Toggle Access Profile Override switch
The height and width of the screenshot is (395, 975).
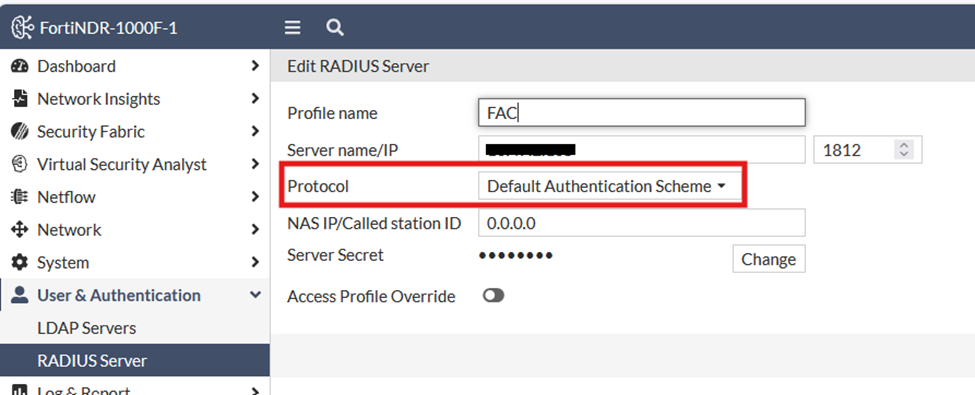point(493,295)
